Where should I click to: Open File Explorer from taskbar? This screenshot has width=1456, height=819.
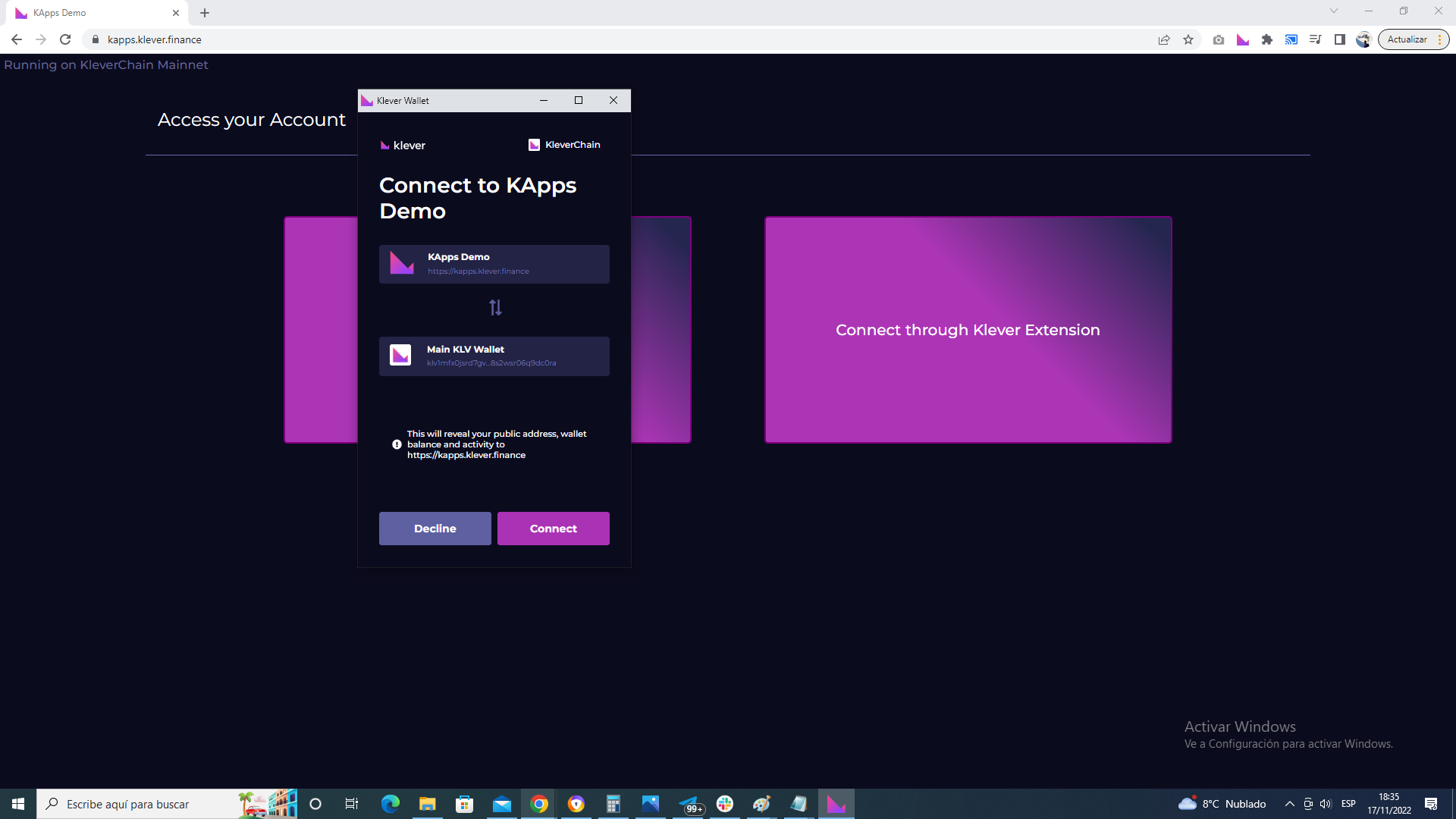tap(427, 804)
